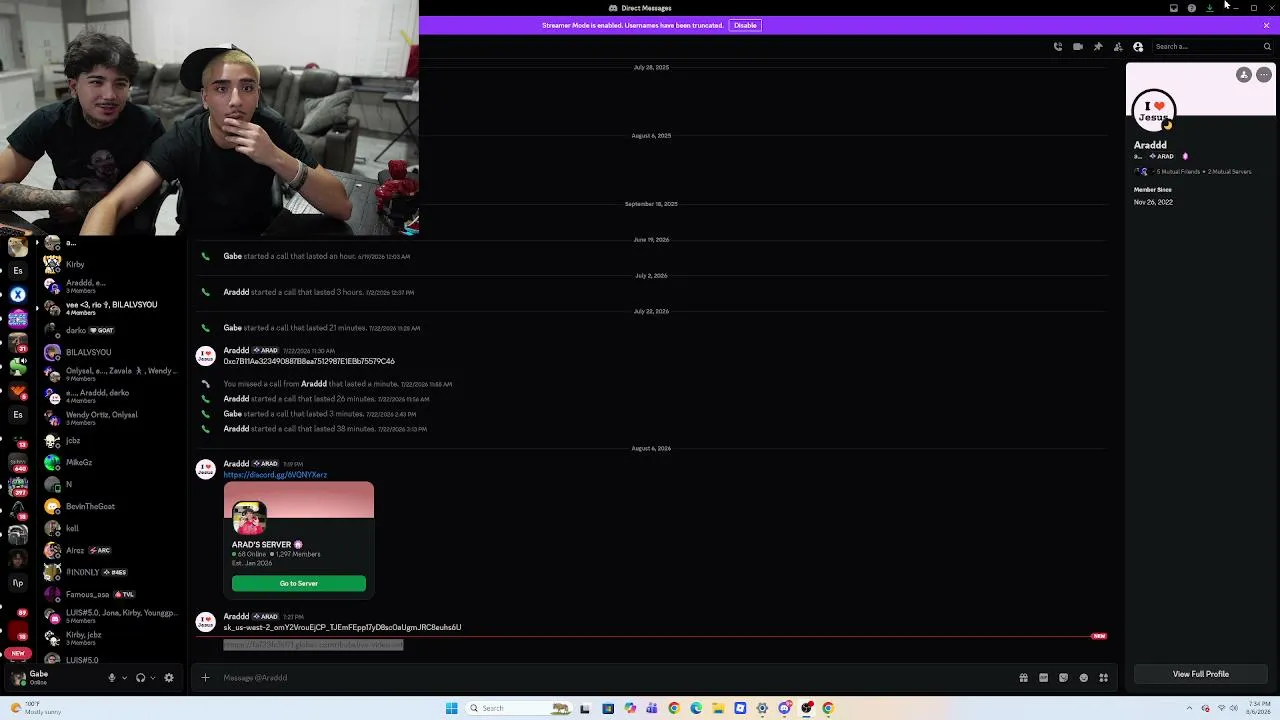
Task: Open Discord help icon
Action: pos(1192,8)
